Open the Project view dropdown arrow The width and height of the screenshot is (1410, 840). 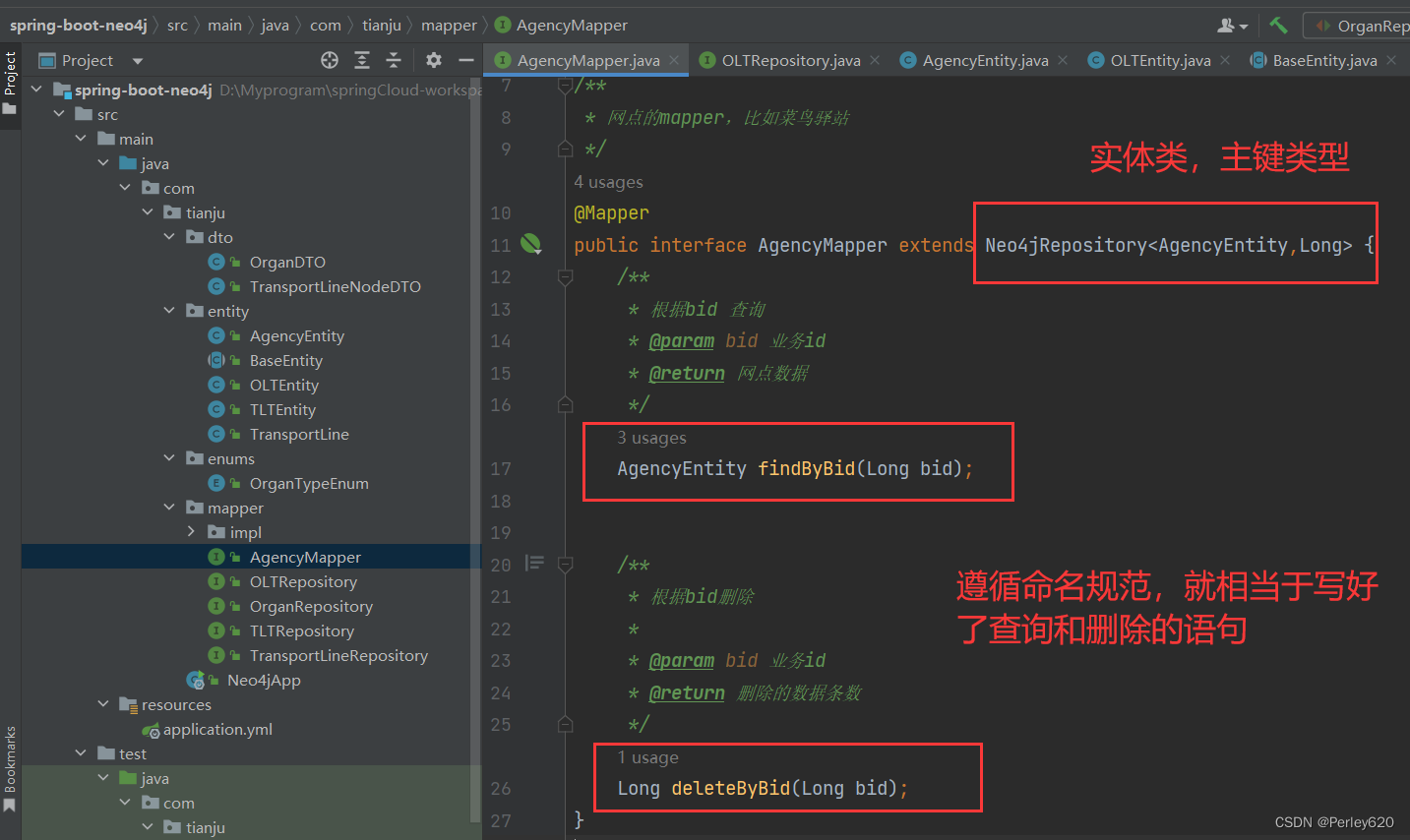click(138, 61)
